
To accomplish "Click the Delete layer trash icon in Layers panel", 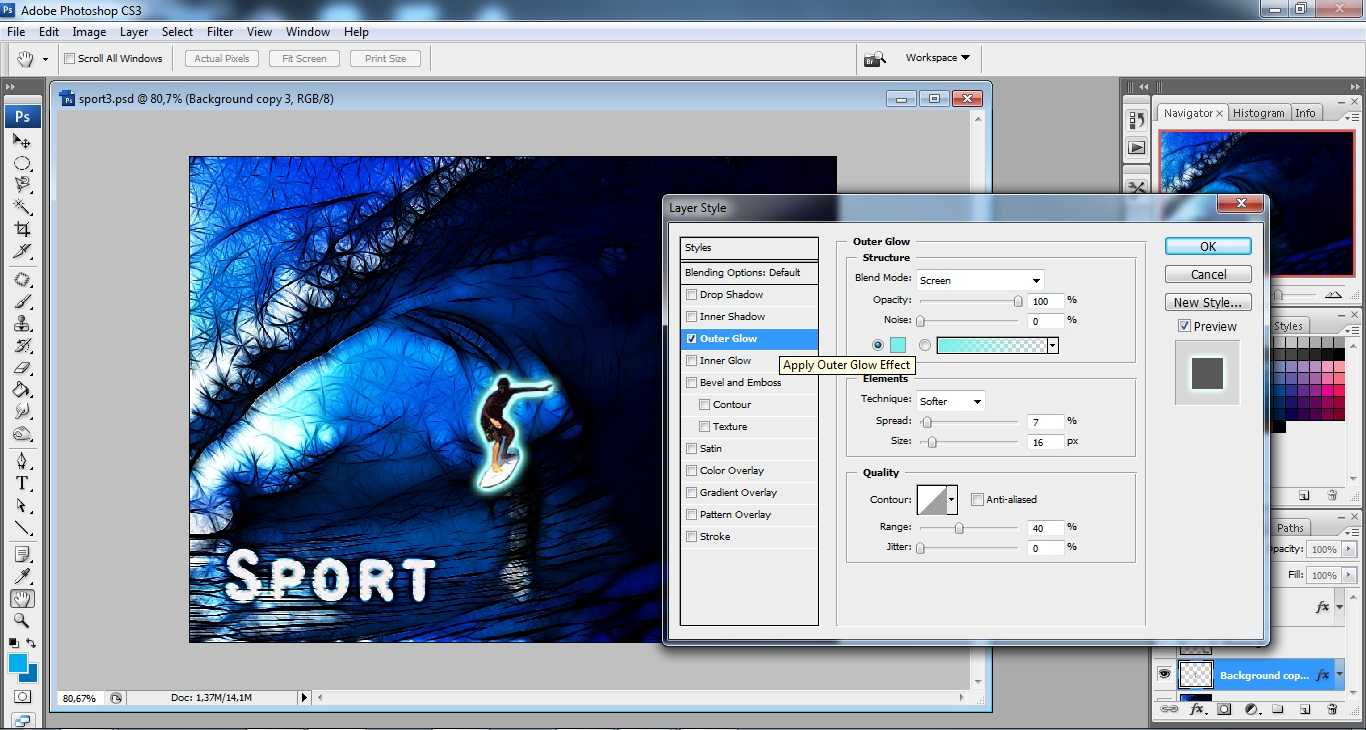I will pos(1331,709).
